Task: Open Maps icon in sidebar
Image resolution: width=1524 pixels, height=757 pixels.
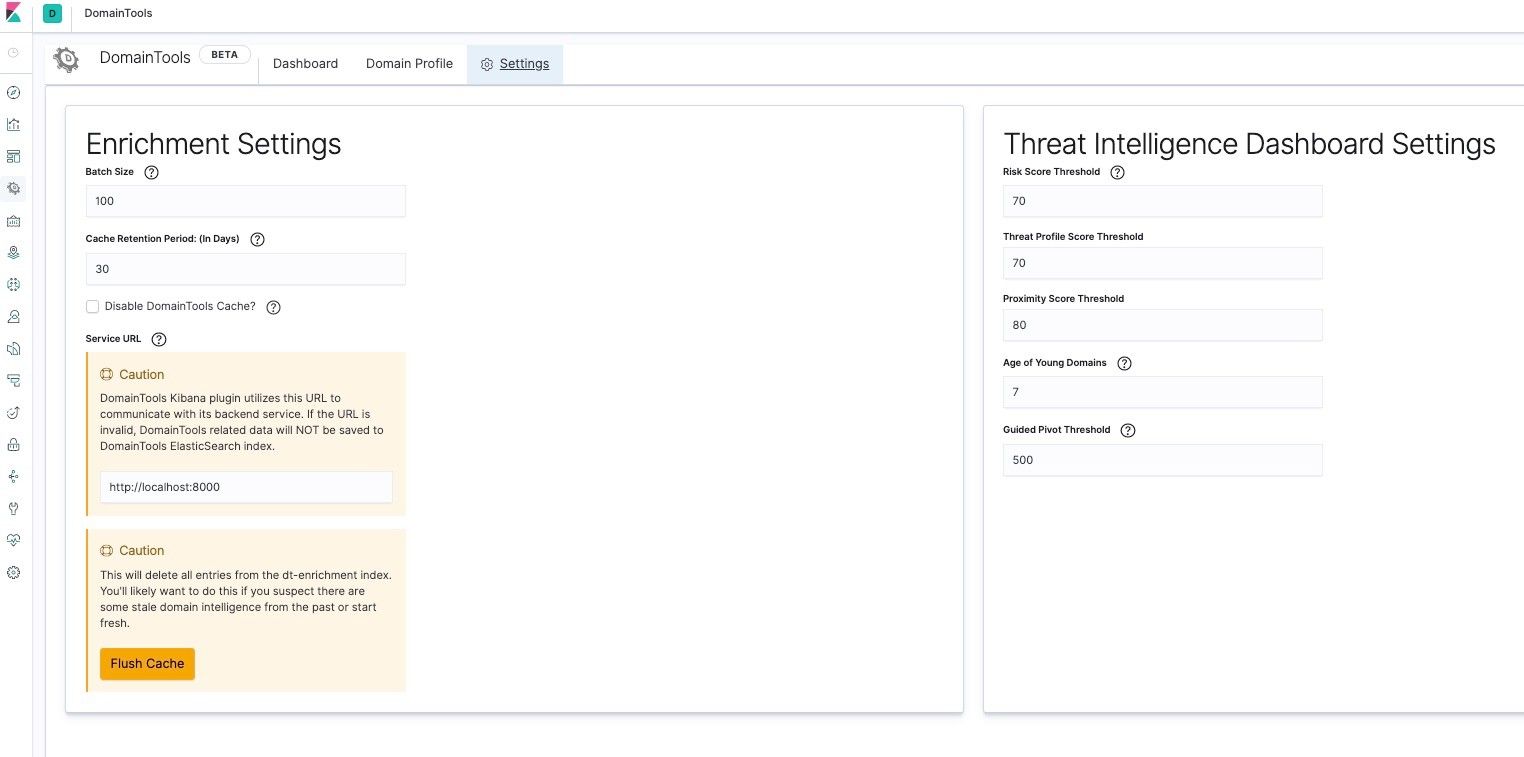Action: coord(13,252)
